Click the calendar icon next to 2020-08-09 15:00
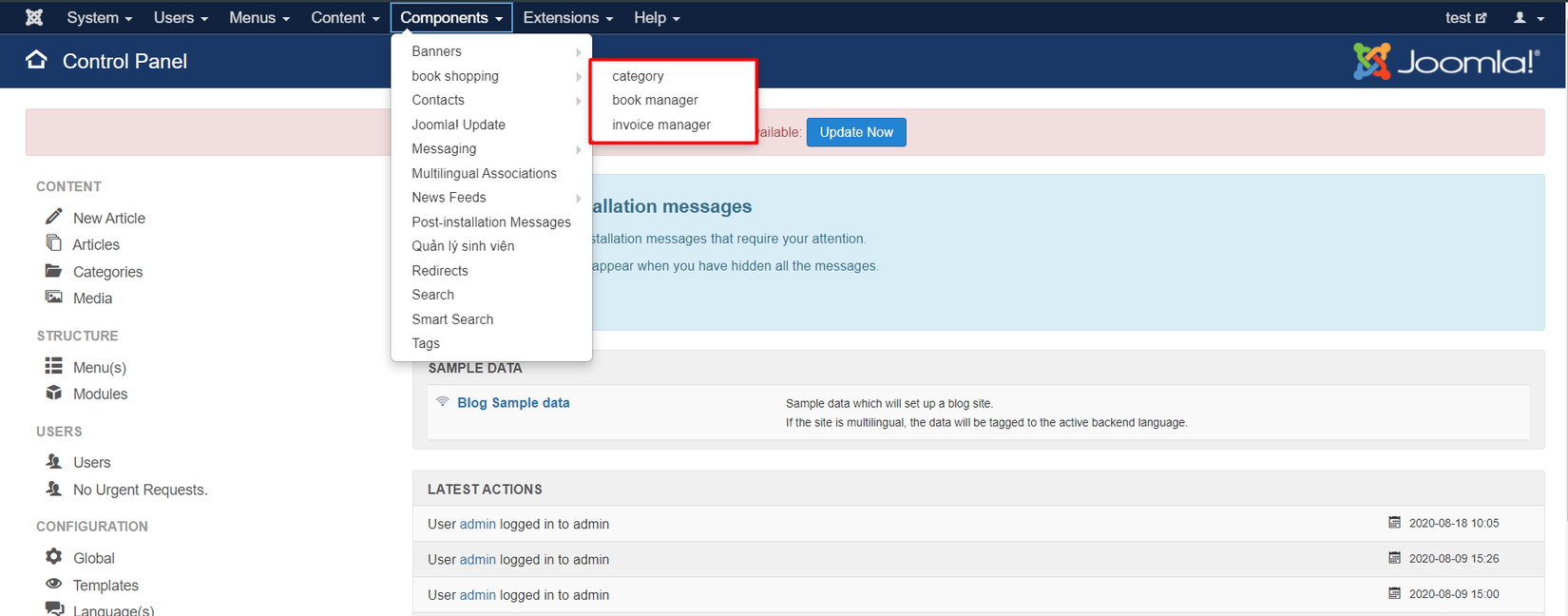Viewport: 1568px width, 616px height. [1394, 593]
